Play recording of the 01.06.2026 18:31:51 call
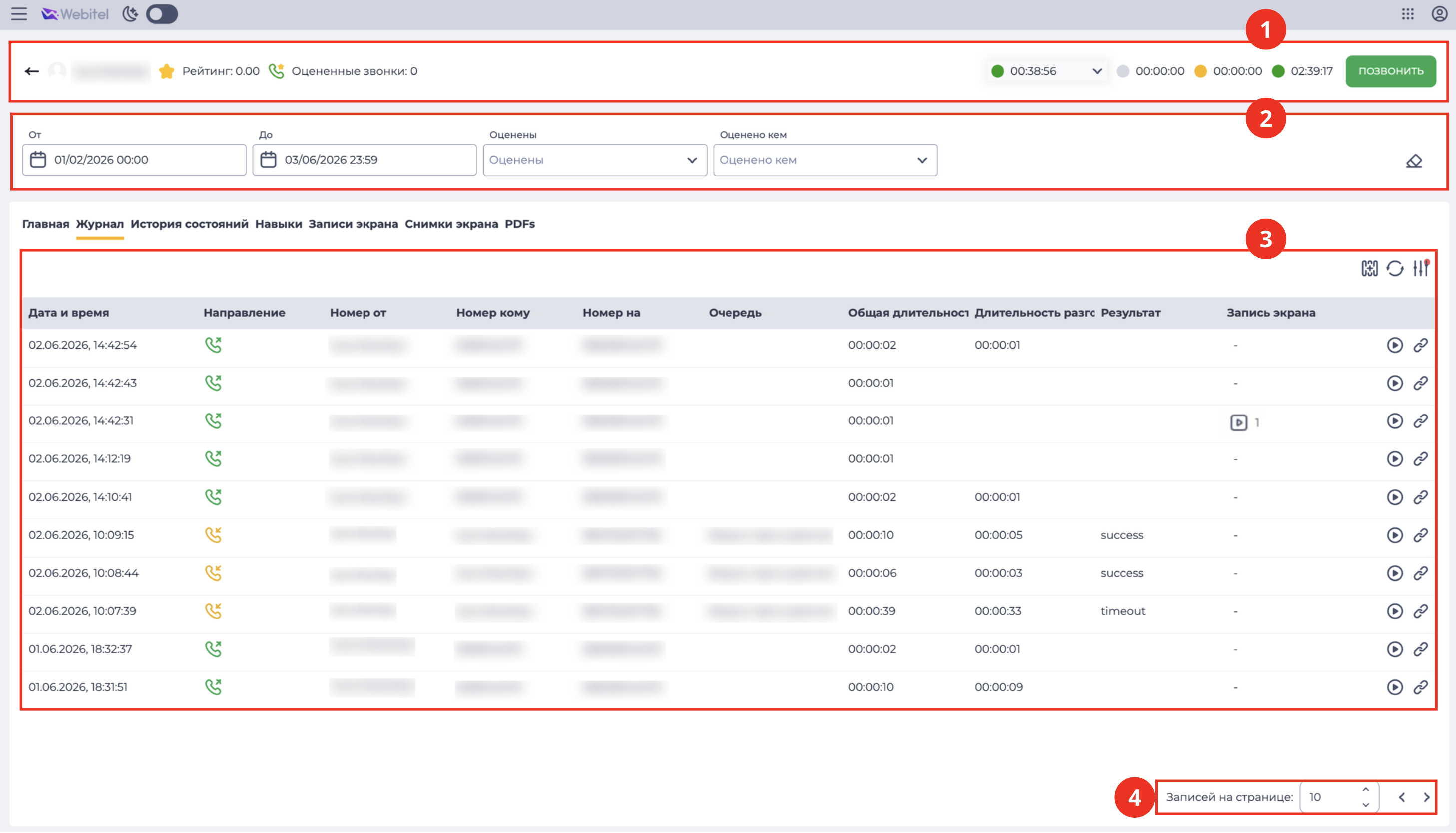This screenshot has width=1456, height=833. 1394,687
